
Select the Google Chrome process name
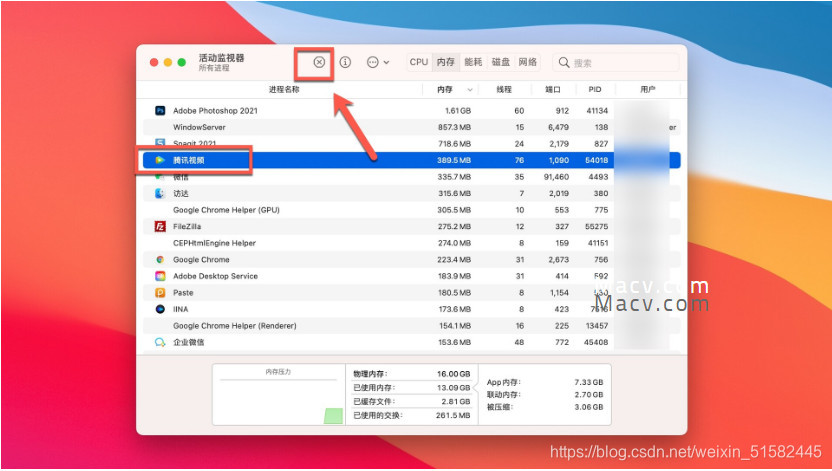[201, 260]
